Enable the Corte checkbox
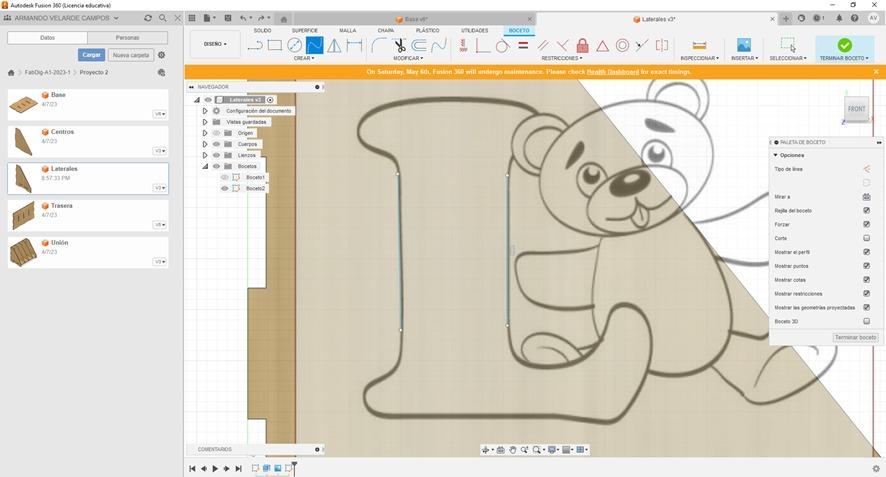This screenshot has width=886, height=477. coord(866,238)
